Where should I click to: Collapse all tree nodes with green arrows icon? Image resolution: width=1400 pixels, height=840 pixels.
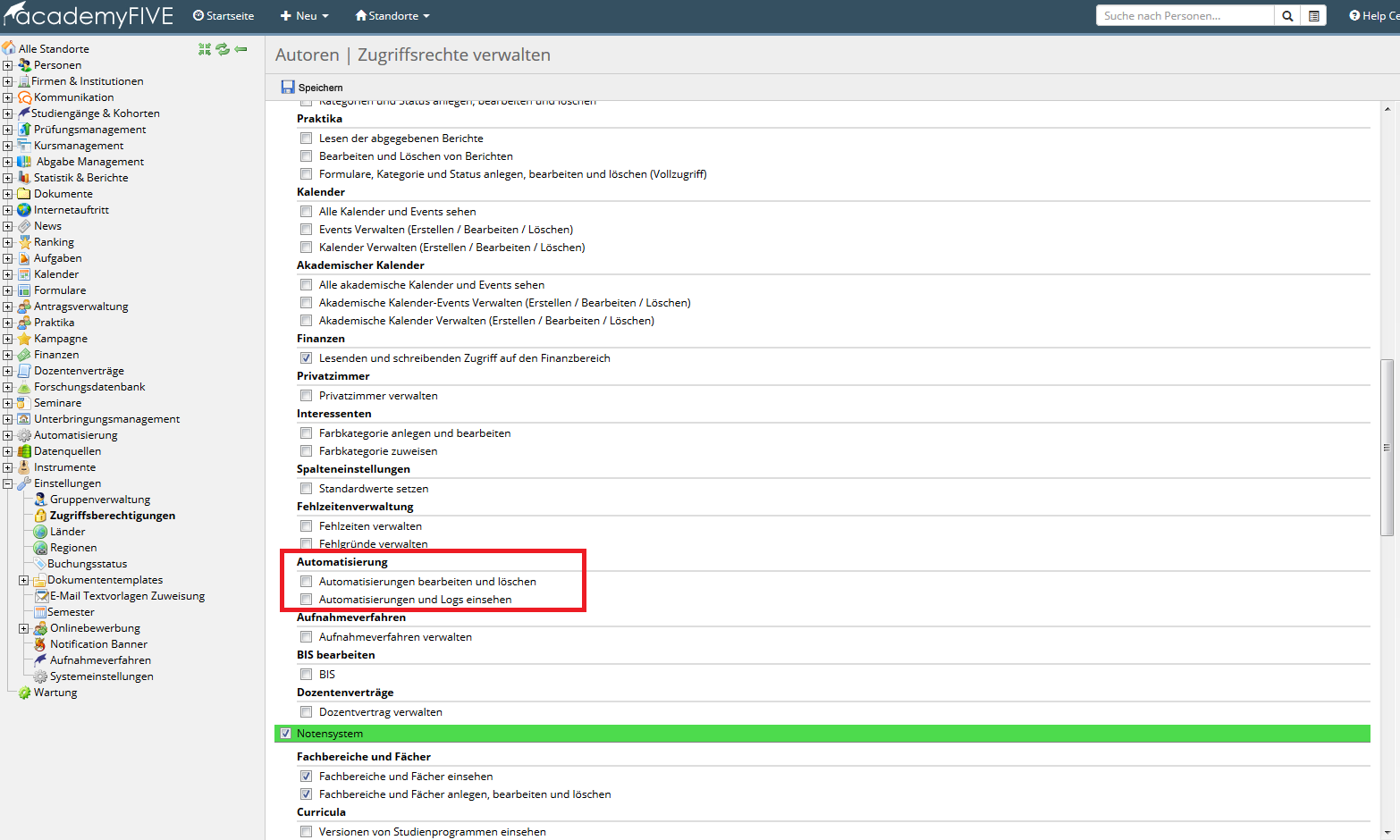click(205, 49)
